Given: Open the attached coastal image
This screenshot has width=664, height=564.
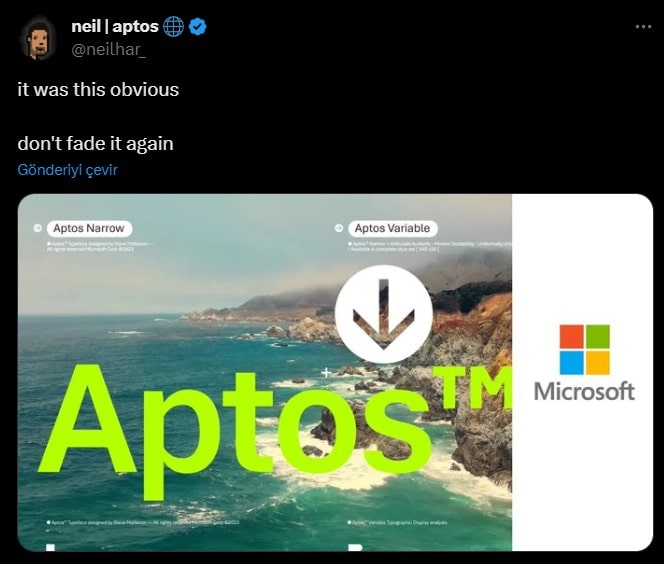Looking at the screenshot, I should [x=335, y=373].
